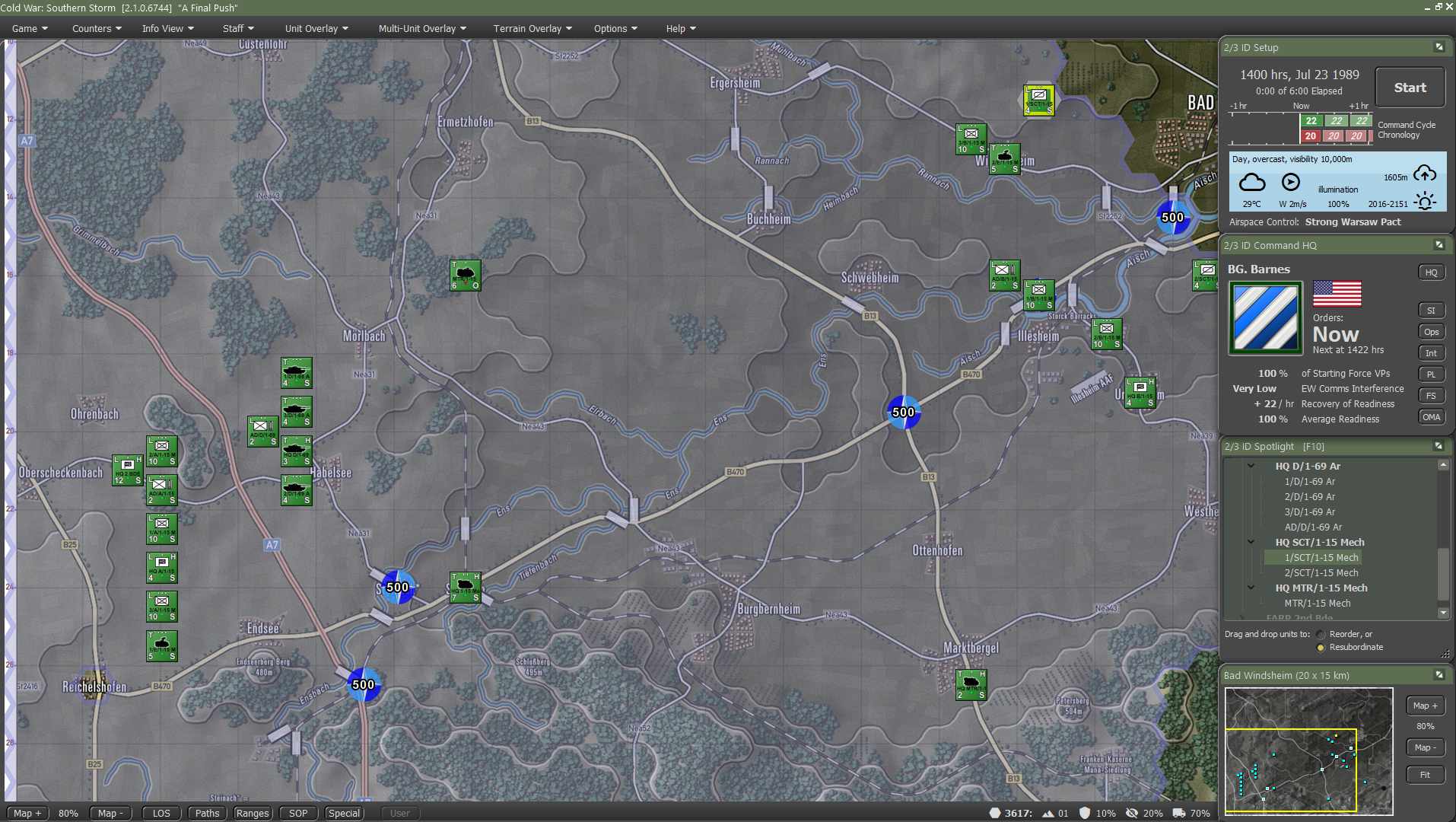Click the 500 victory marker north of Ottenhofen
This screenshot has width=1456, height=822.
pos(904,413)
